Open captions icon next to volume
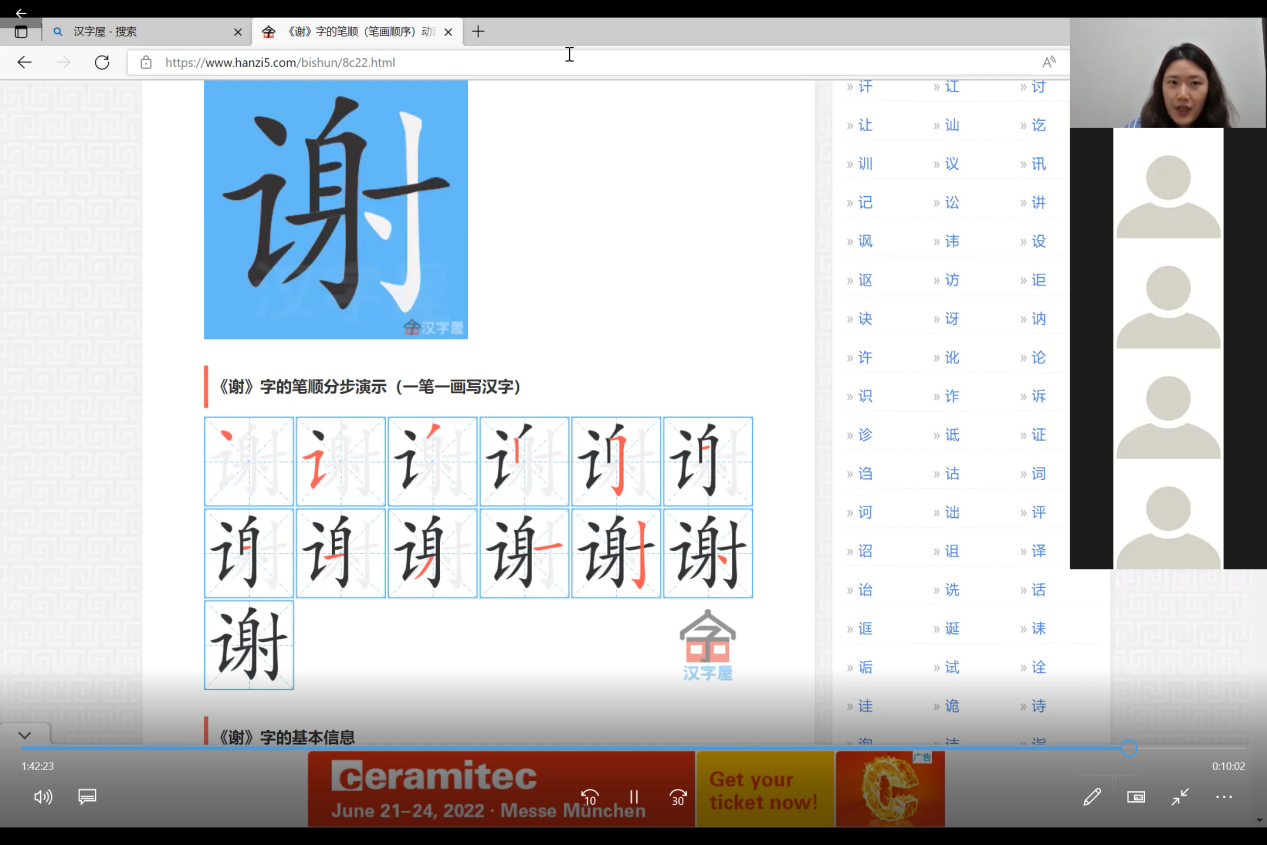This screenshot has height=845, width=1267. pos(87,797)
